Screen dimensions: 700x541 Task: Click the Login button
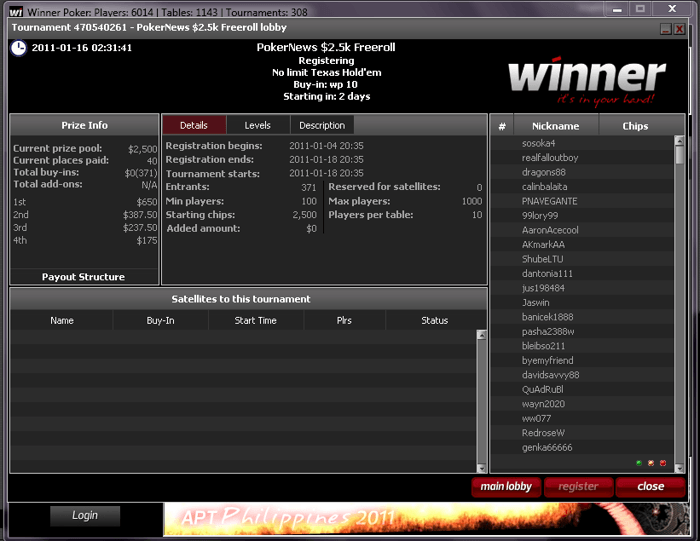(x=85, y=516)
